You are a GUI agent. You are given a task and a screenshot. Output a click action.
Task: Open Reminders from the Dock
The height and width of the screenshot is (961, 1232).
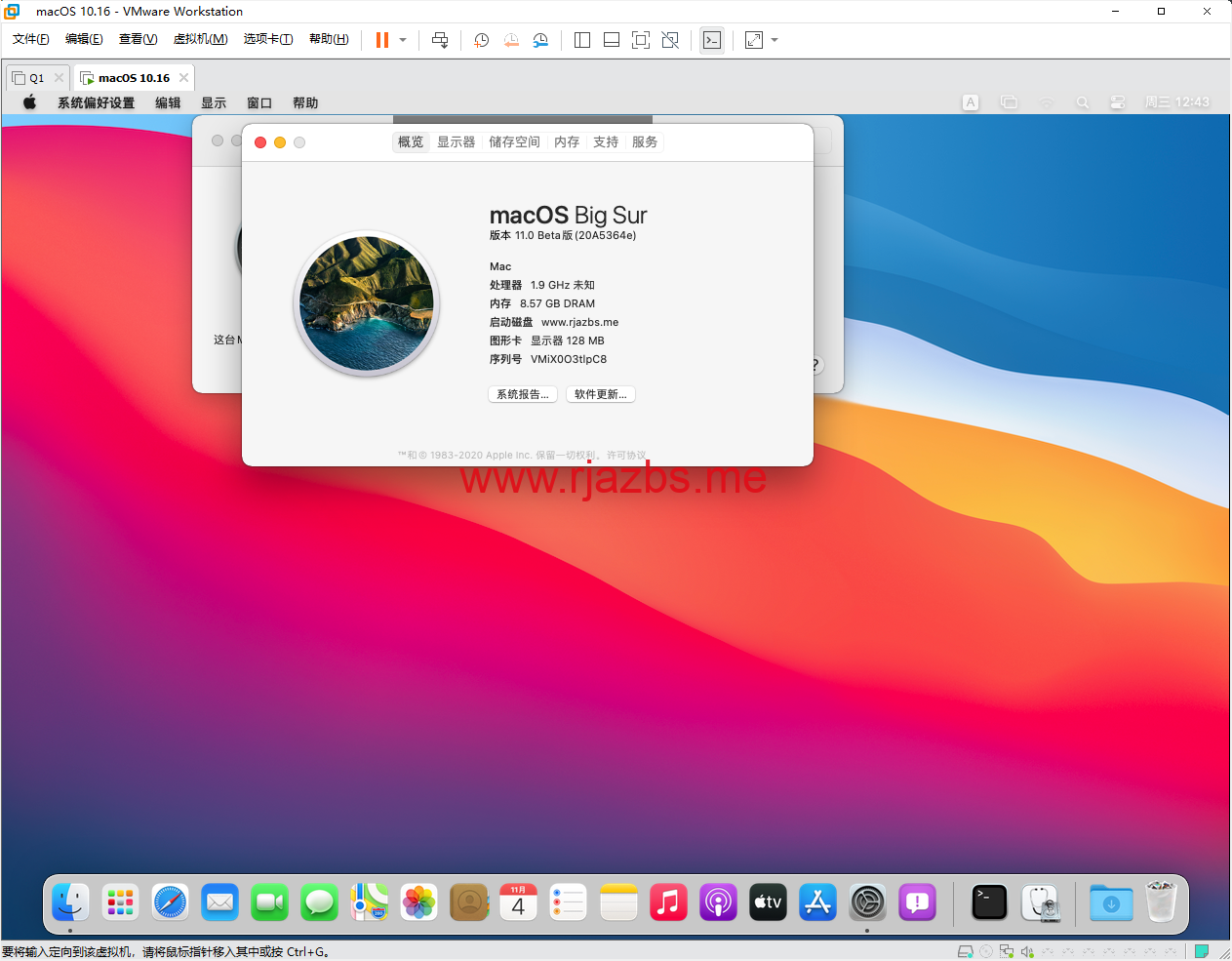tap(568, 902)
